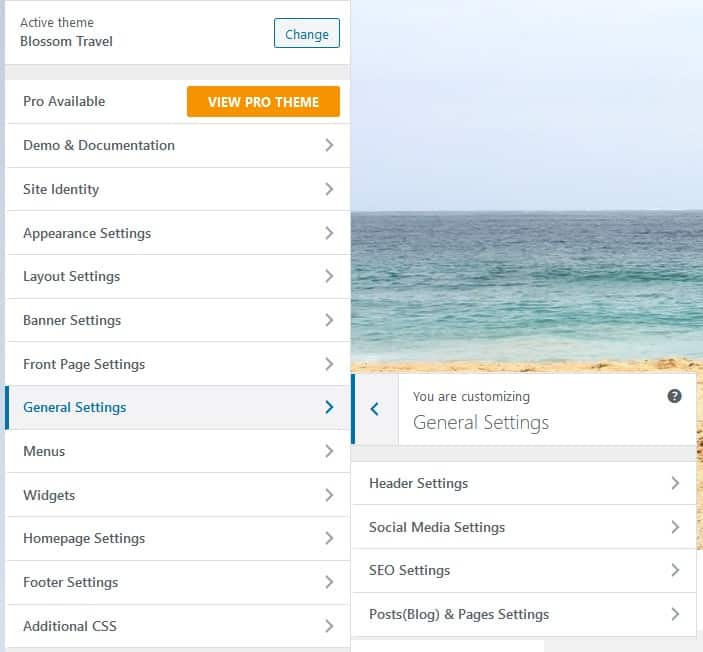Click the Change theme button
The image size is (703, 652).
[x=307, y=33]
